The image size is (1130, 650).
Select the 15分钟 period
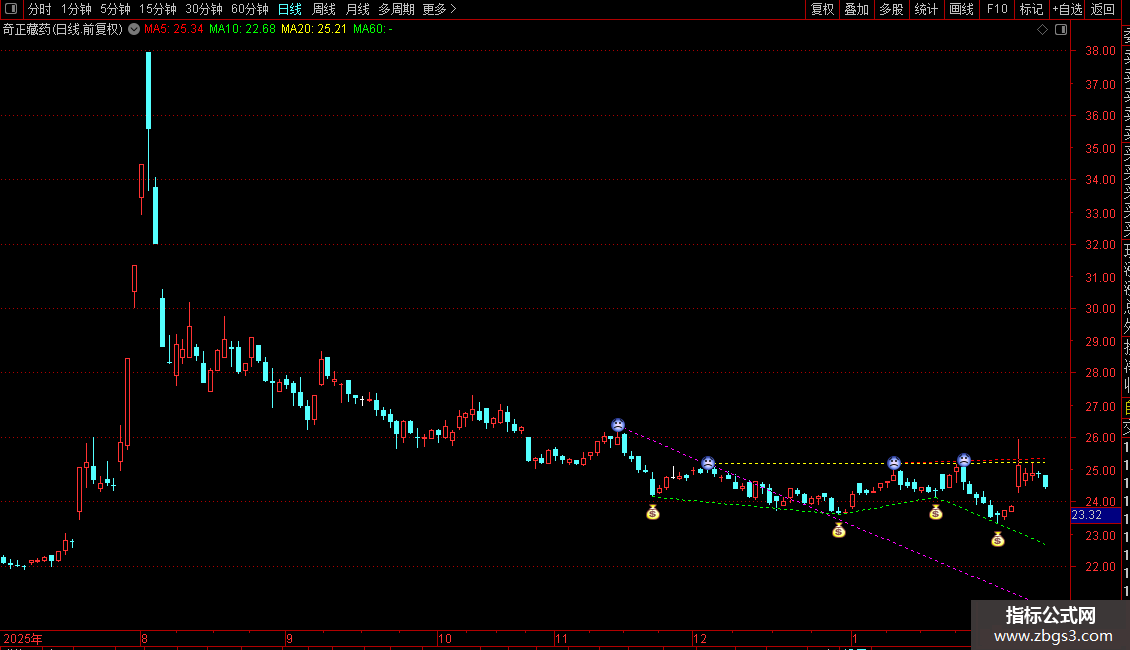(x=158, y=9)
